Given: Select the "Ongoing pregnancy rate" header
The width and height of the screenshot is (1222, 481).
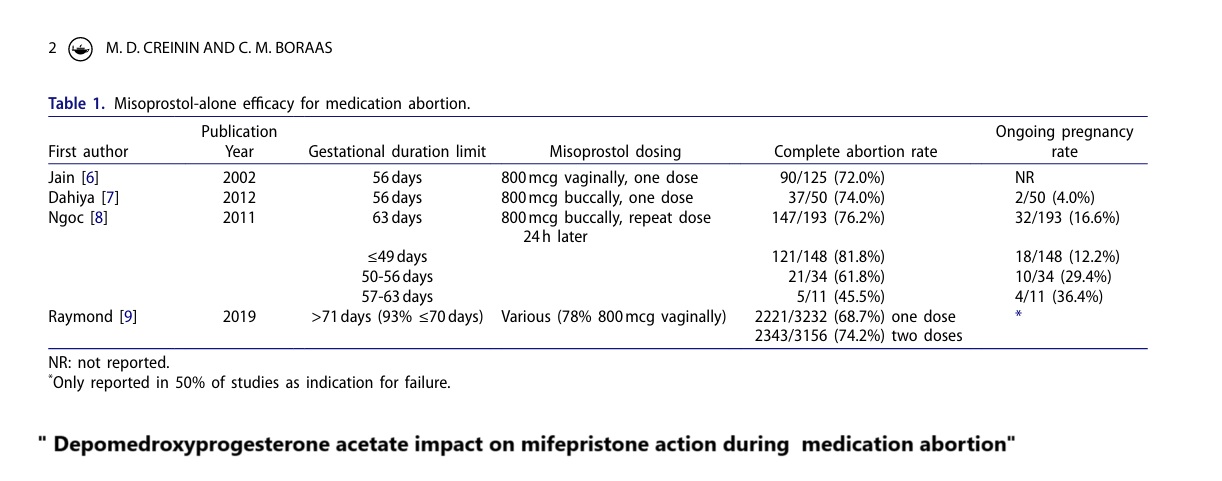Looking at the screenshot, I should click(x=1065, y=141).
